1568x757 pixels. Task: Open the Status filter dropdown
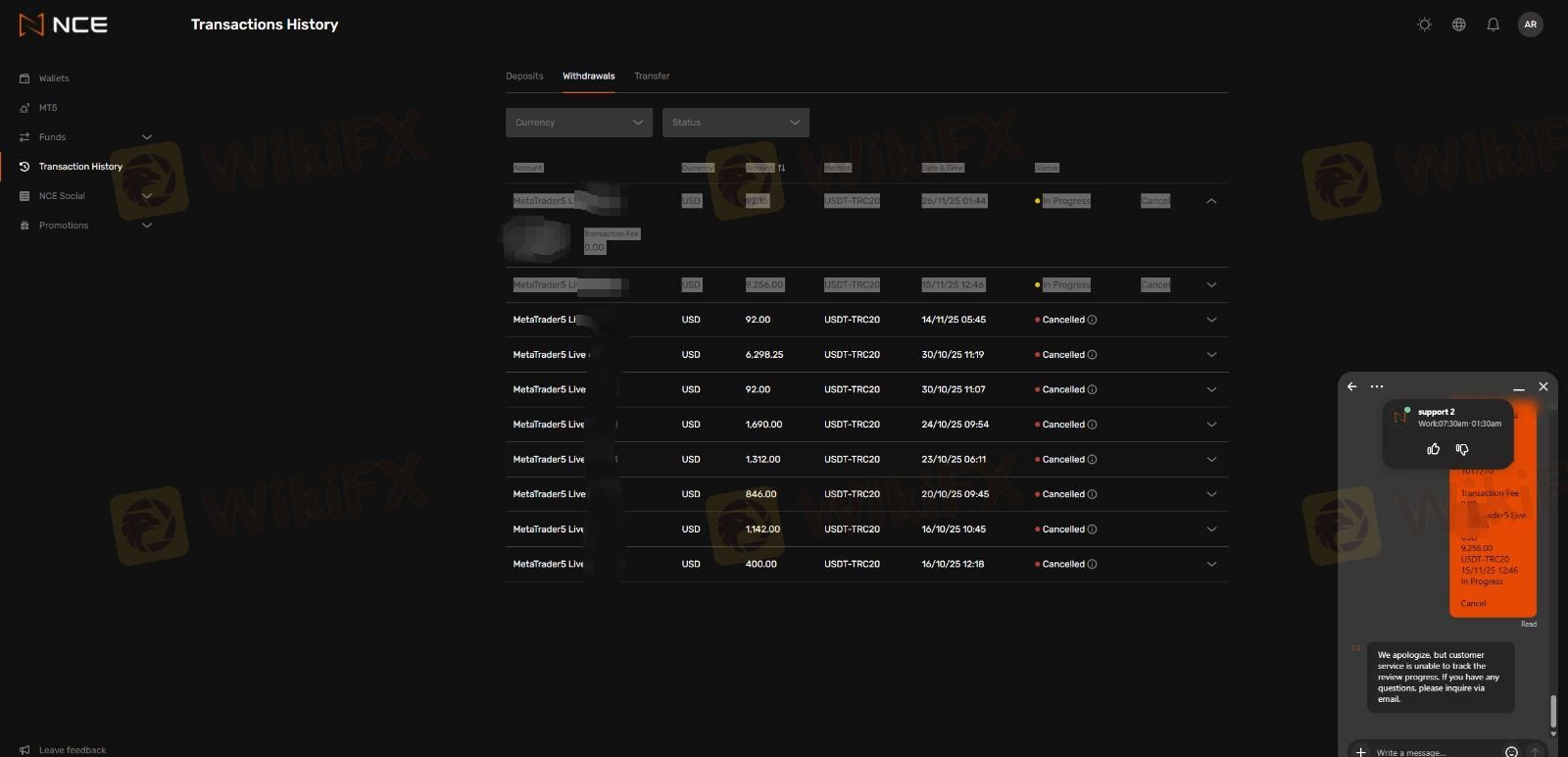(x=735, y=123)
